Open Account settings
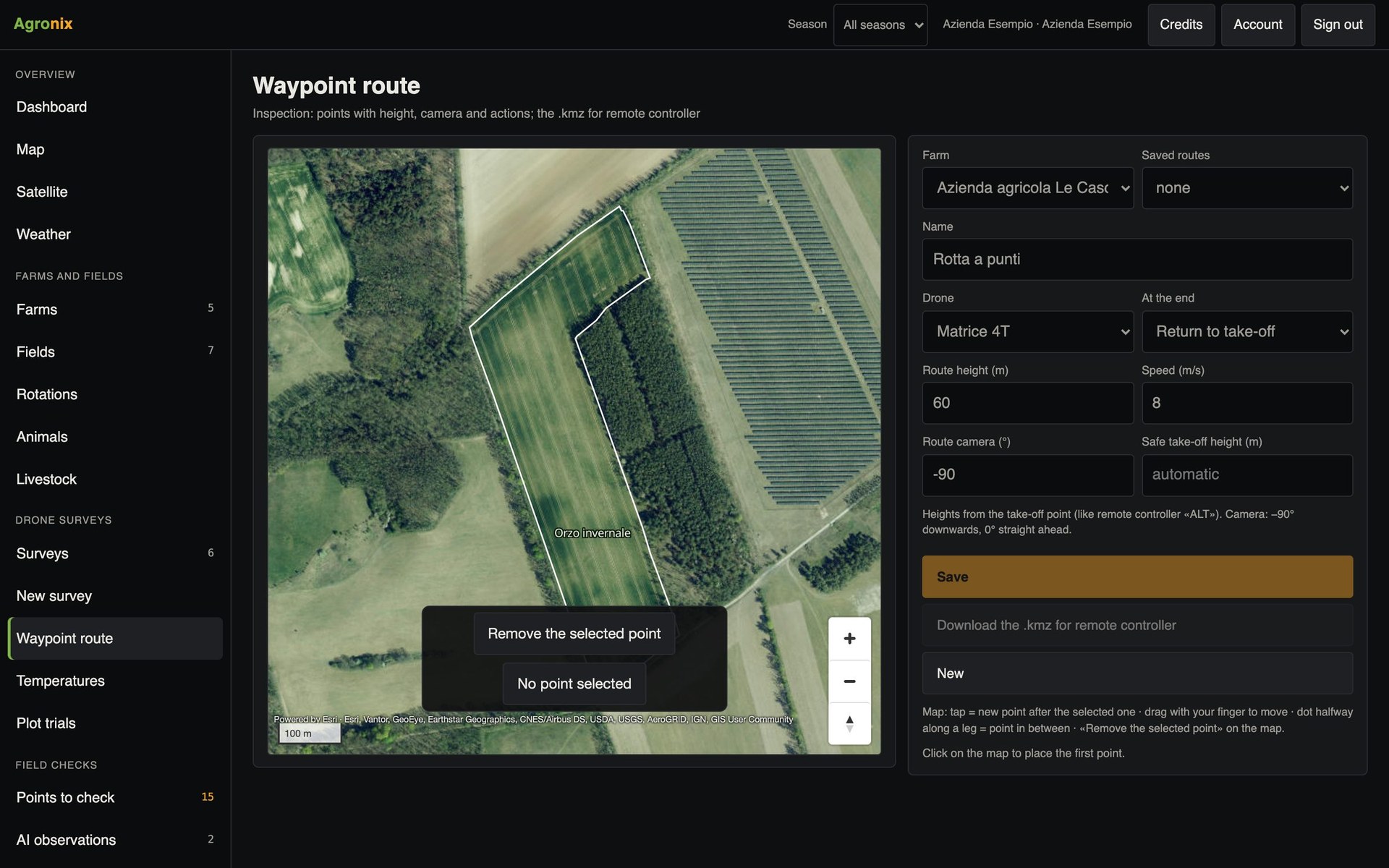 click(x=1258, y=25)
